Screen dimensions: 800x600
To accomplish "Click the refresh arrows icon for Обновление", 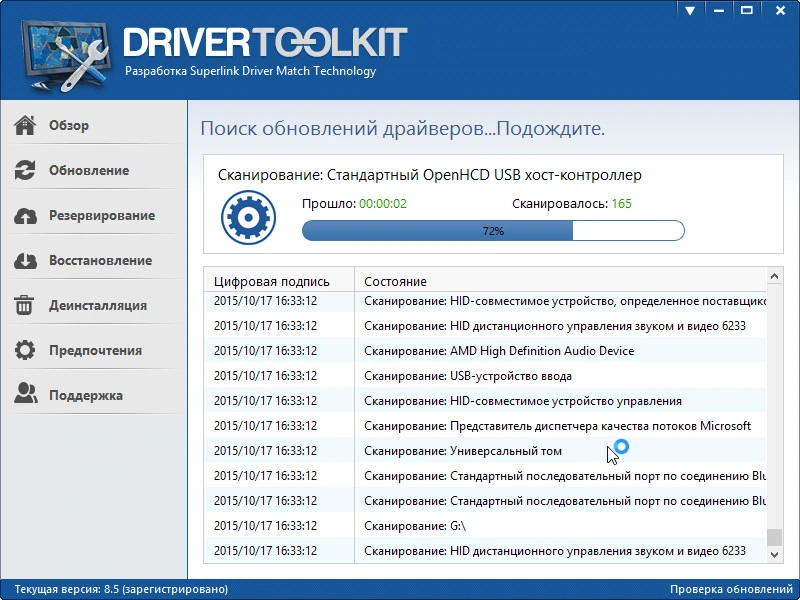I will click(x=24, y=170).
